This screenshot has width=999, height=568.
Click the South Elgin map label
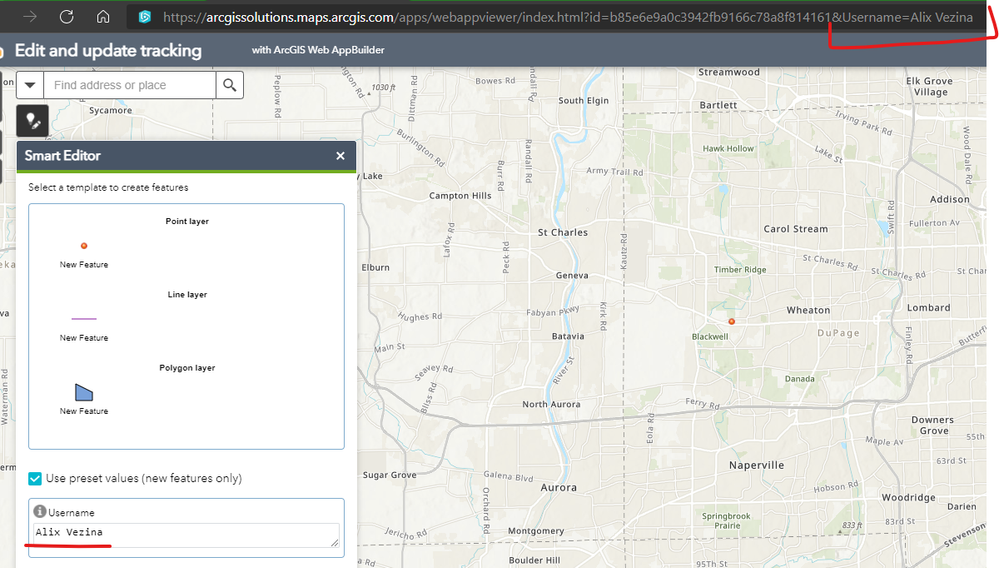point(584,101)
